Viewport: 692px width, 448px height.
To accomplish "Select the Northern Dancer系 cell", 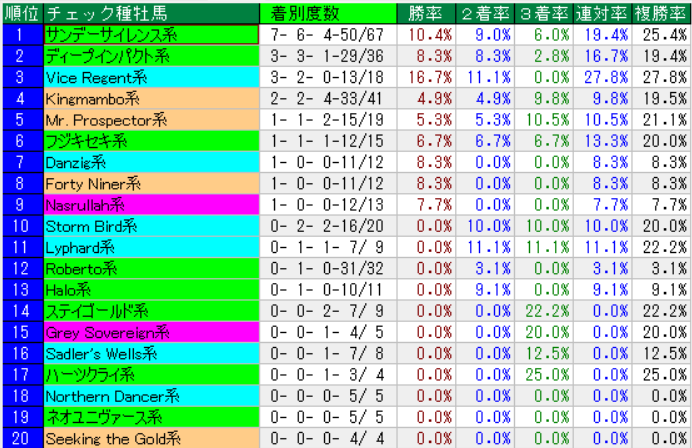I will click(x=151, y=396).
